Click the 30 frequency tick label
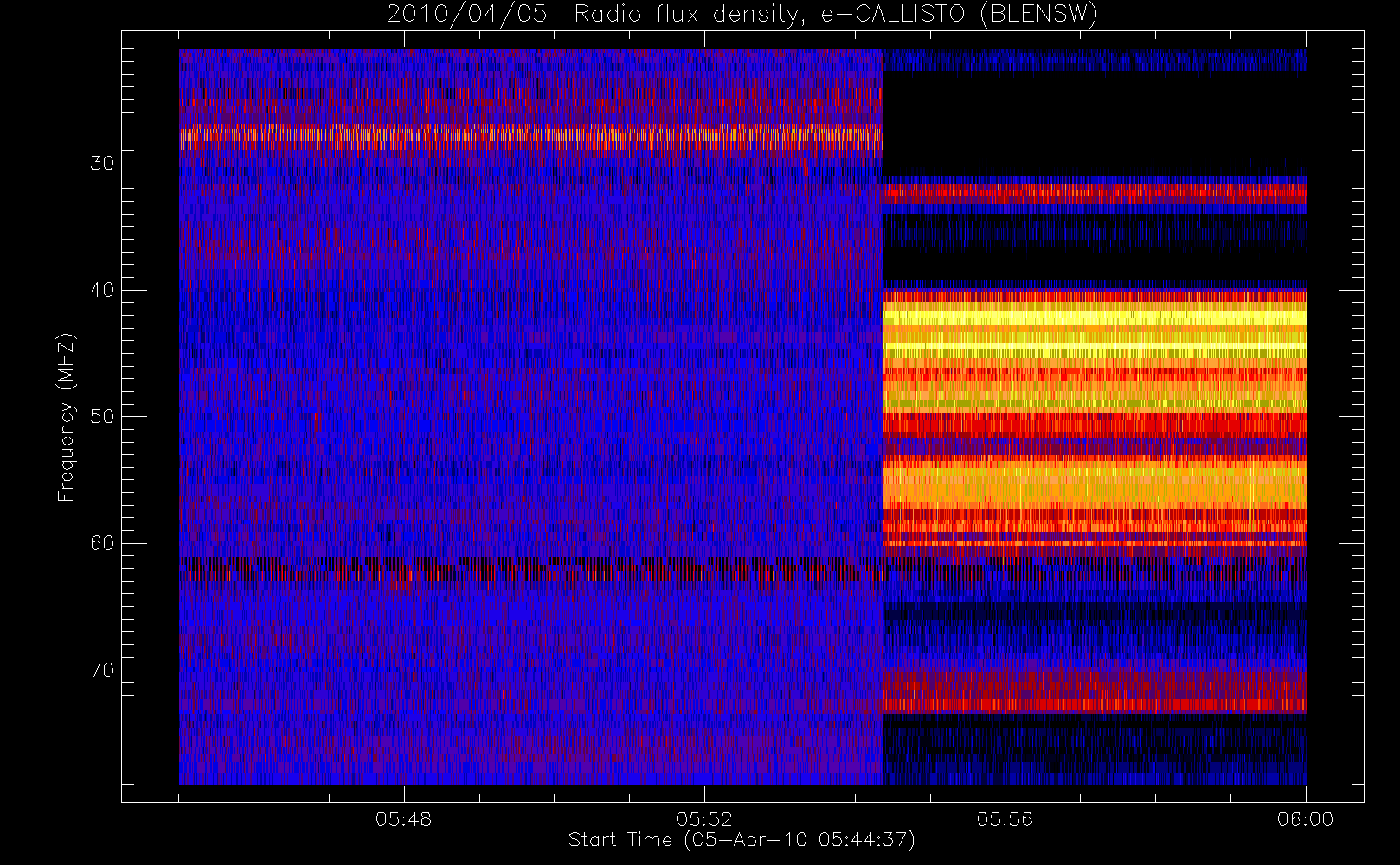Screen dimensions: 1400x865 102,163
